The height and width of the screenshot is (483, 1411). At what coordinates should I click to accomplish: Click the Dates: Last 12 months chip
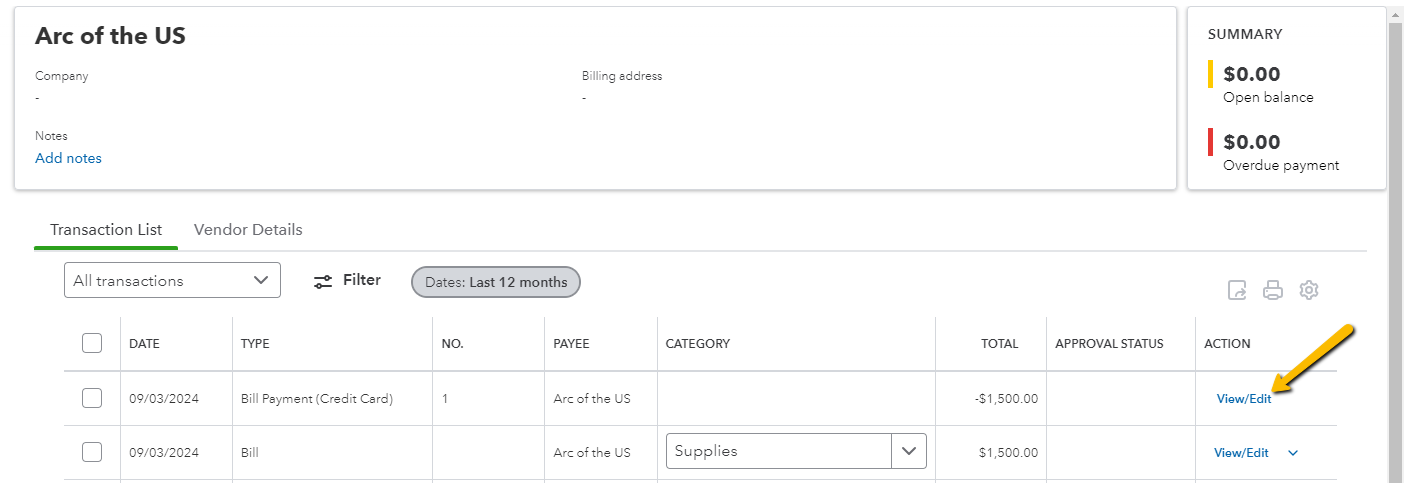[x=496, y=282]
